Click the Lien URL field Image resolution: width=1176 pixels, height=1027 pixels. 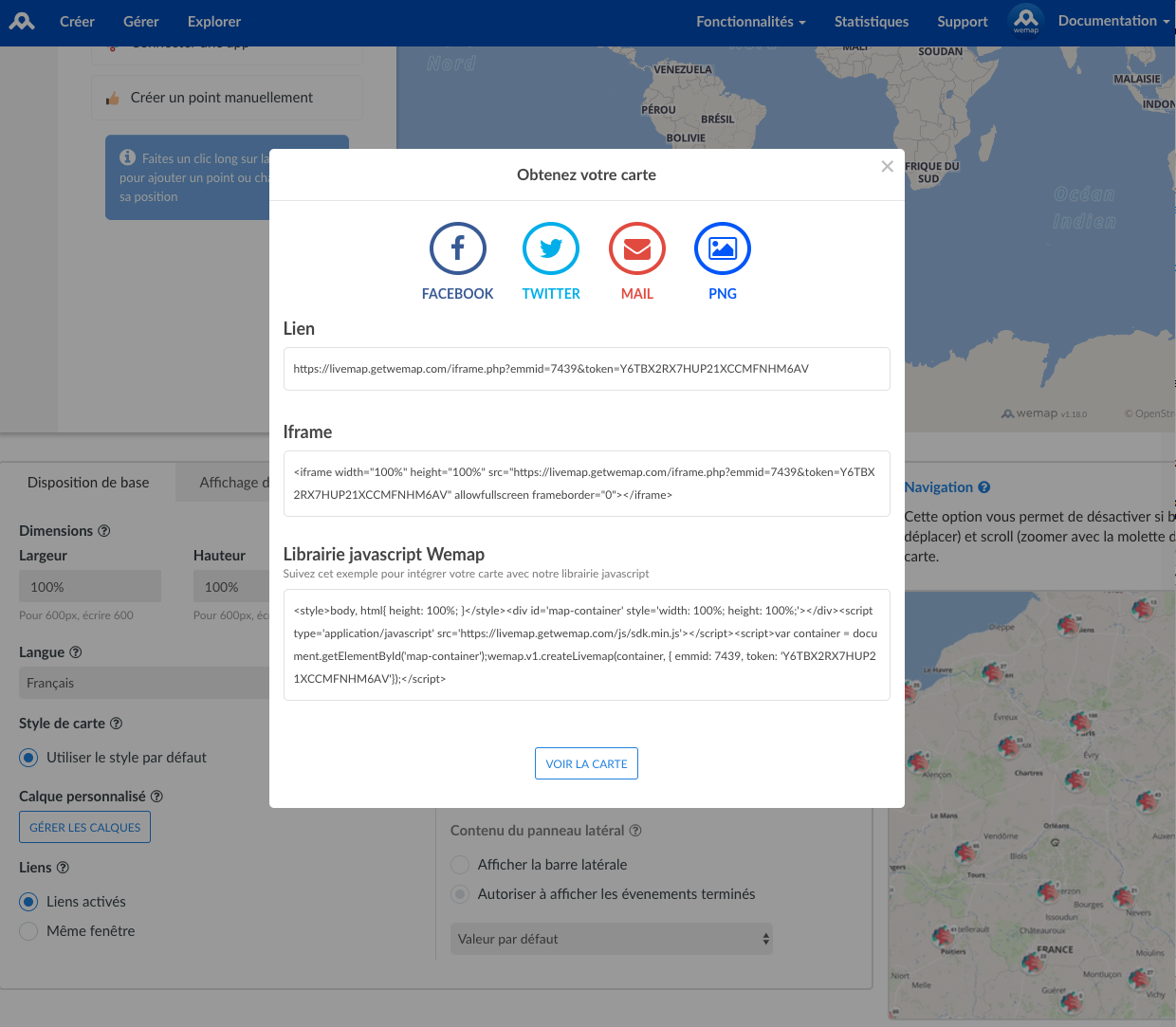click(x=586, y=369)
